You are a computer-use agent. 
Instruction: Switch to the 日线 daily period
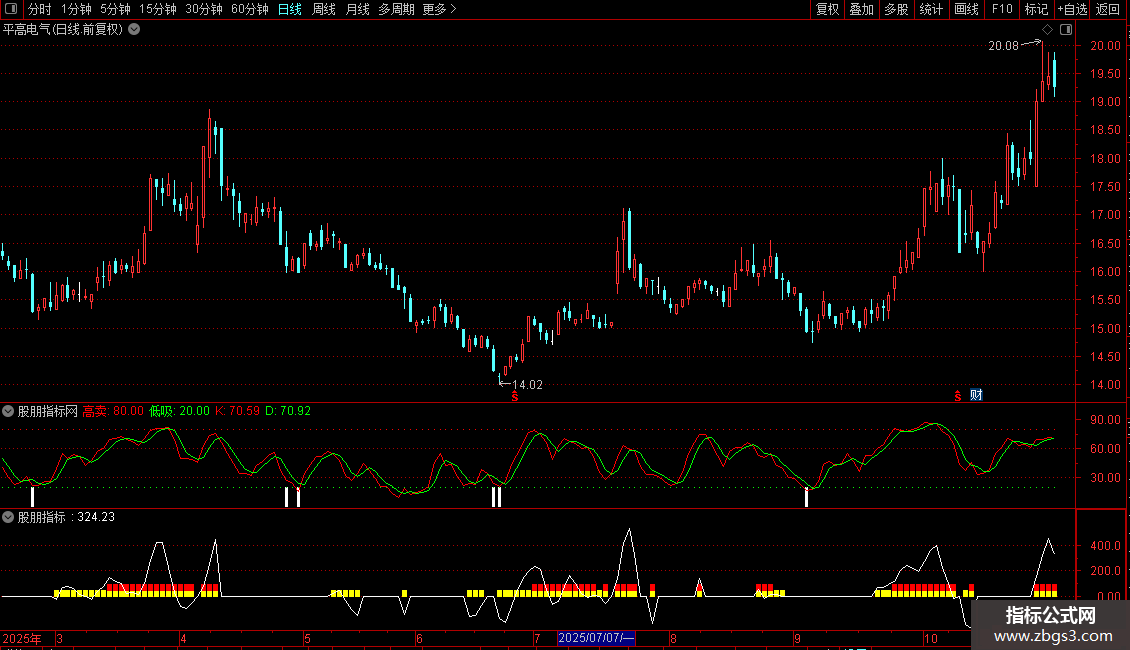(x=290, y=9)
